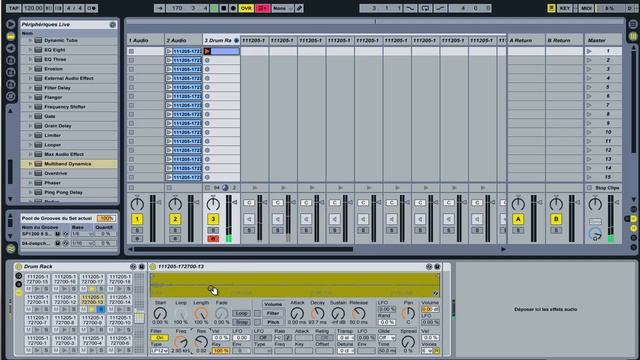This screenshot has height=360, width=640.
Task: Turn off the Simpler Filter On switch
Action: coord(160,338)
